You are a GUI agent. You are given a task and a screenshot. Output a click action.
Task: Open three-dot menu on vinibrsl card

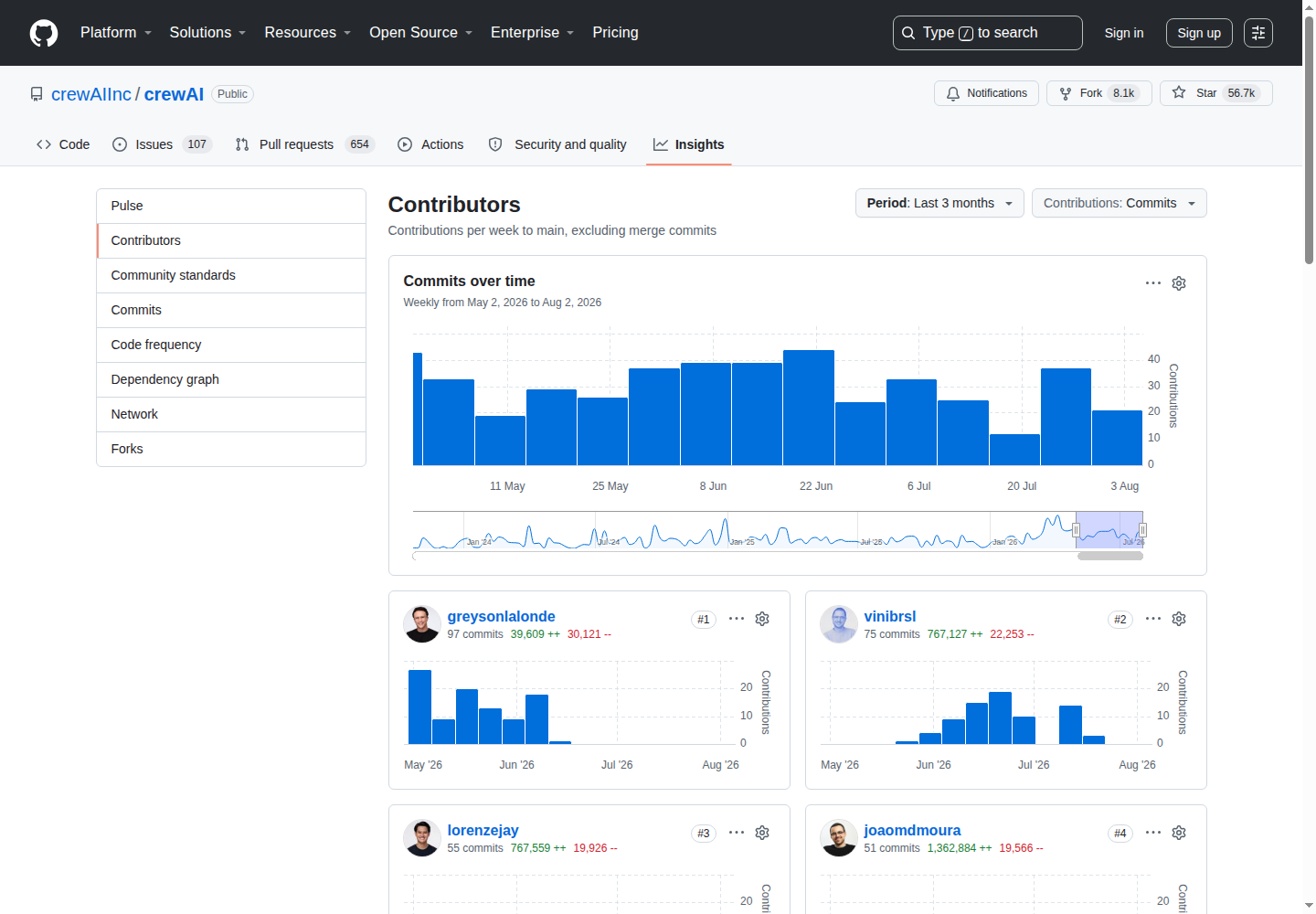tap(1153, 619)
